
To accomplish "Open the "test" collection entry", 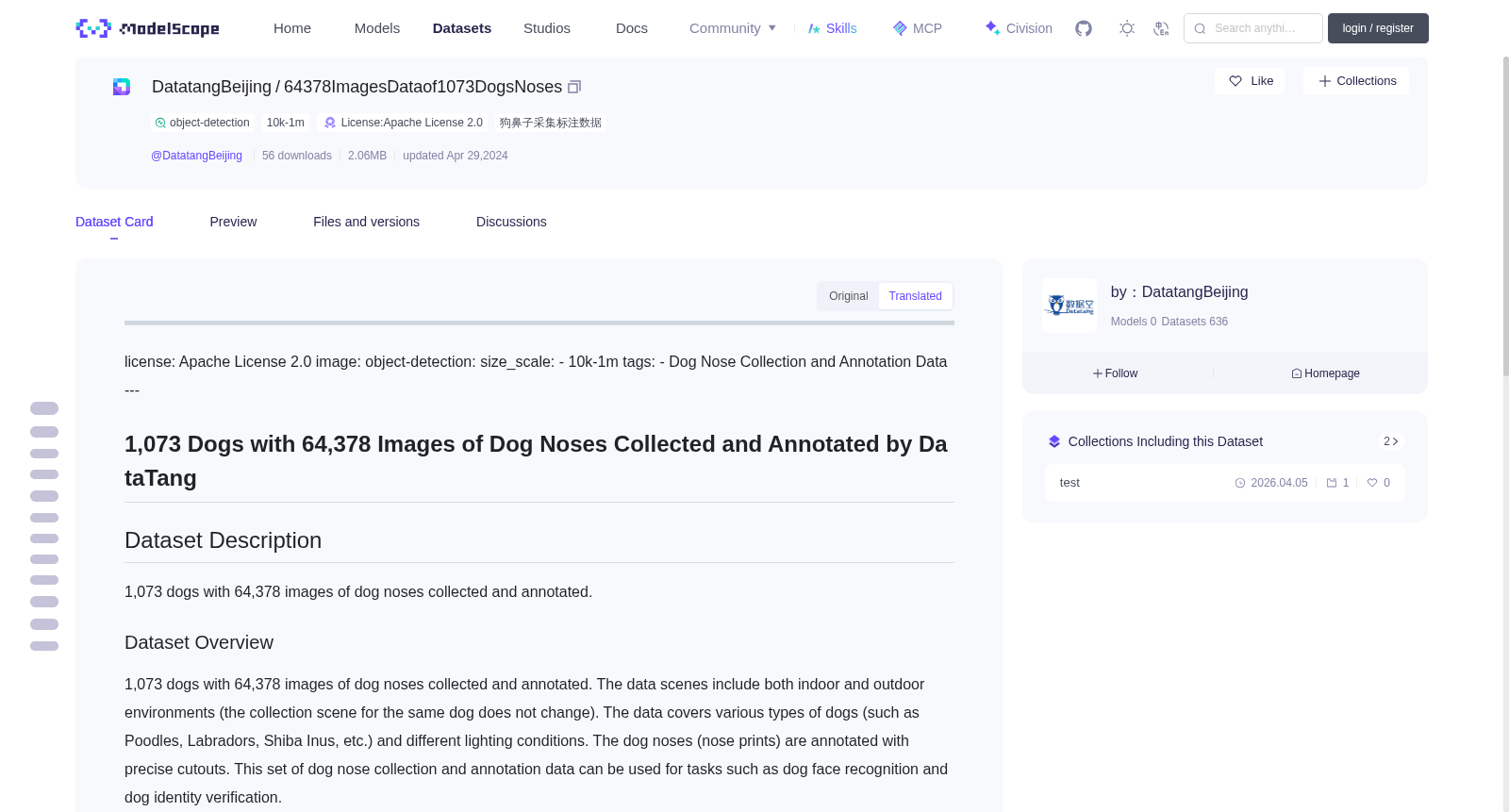I will tap(1224, 483).
